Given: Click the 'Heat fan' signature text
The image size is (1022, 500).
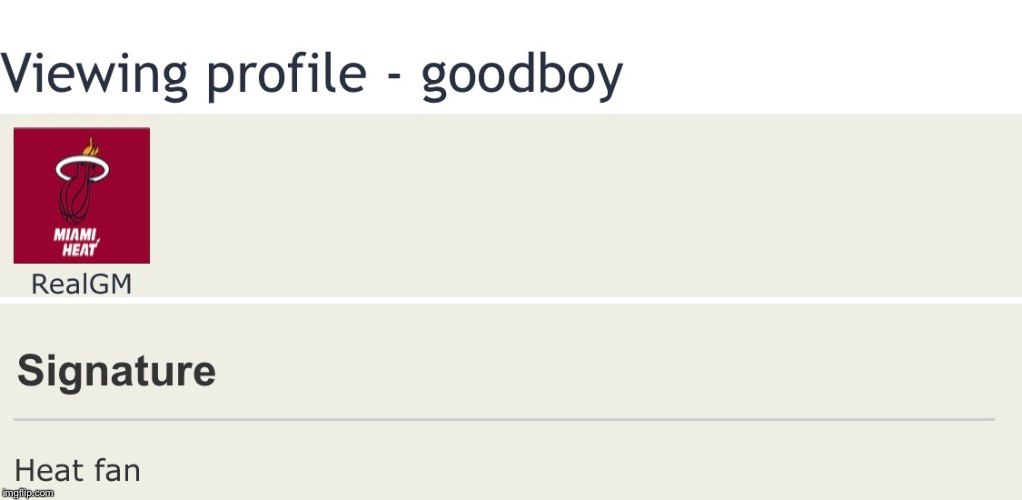Looking at the screenshot, I should pyautogui.click(x=77, y=470).
